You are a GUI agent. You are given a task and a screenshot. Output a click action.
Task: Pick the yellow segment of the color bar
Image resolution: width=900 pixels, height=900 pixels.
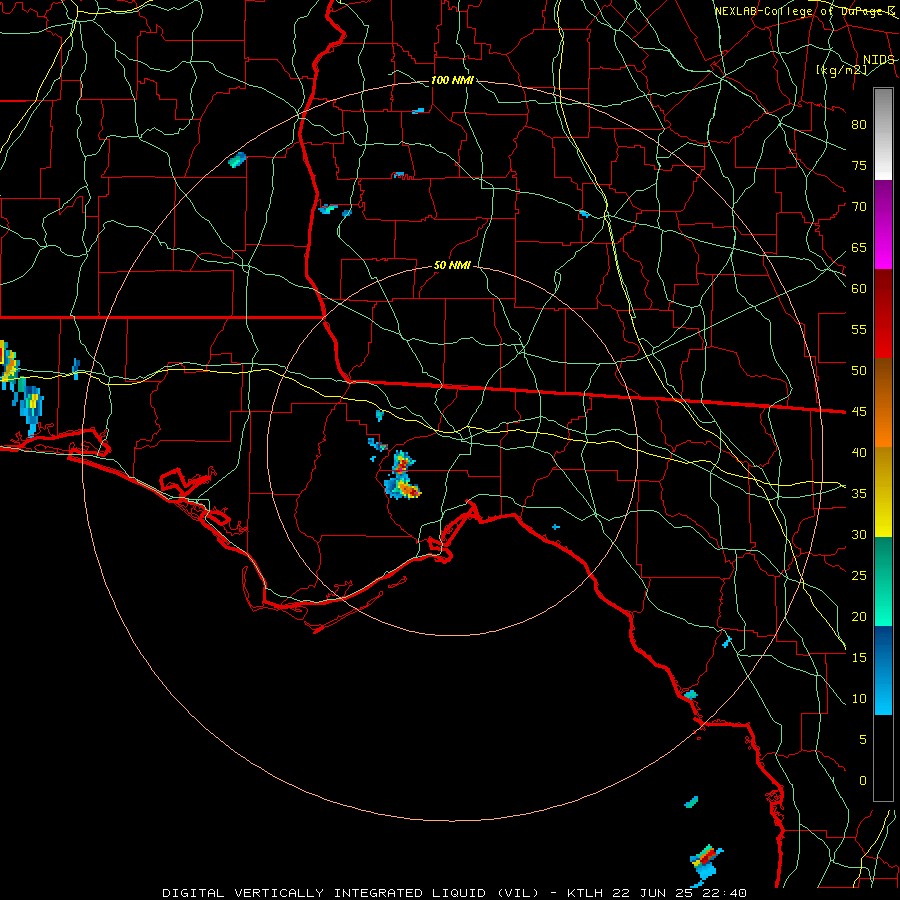(x=883, y=492)
